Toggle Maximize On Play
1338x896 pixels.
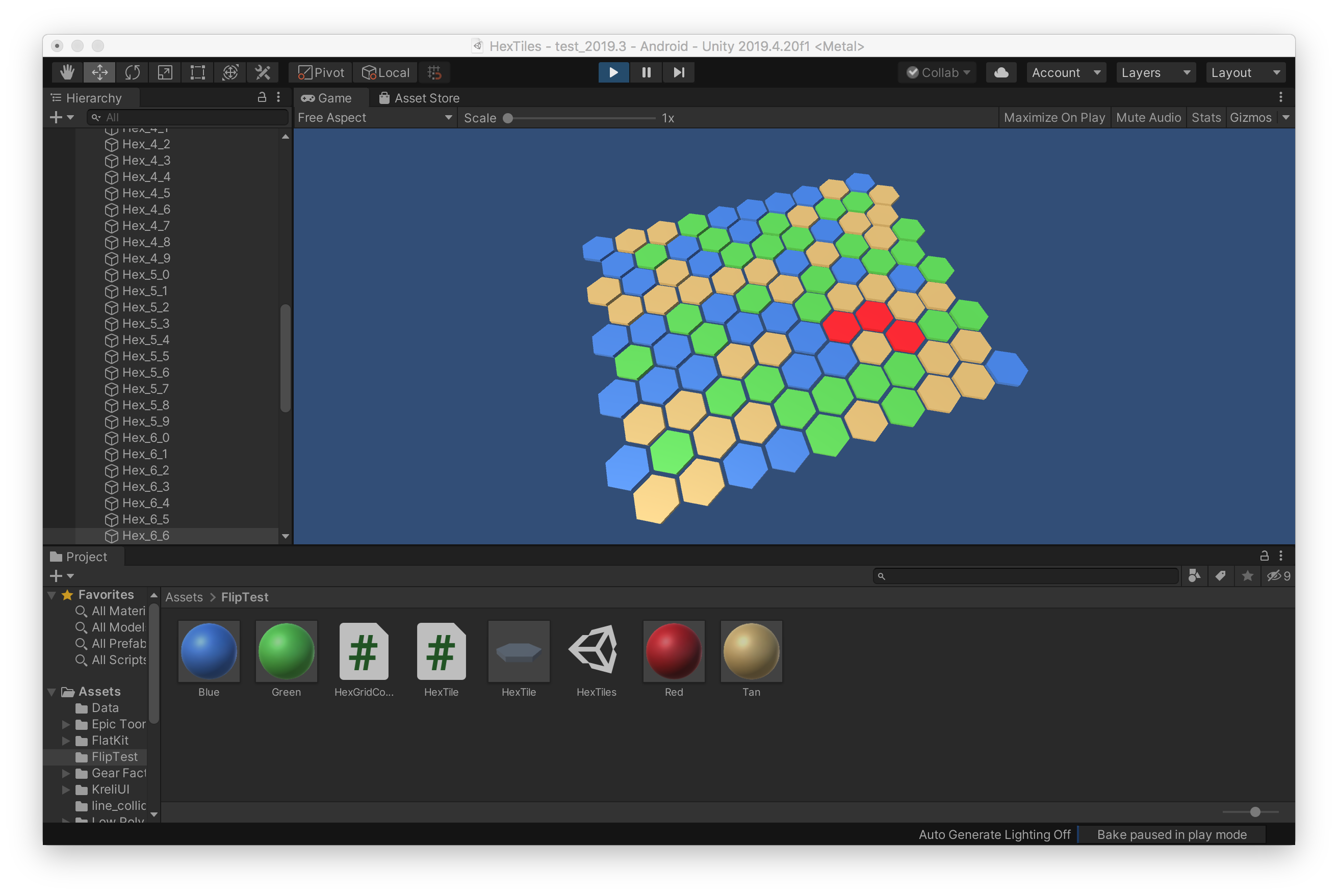pos(1054,117)
